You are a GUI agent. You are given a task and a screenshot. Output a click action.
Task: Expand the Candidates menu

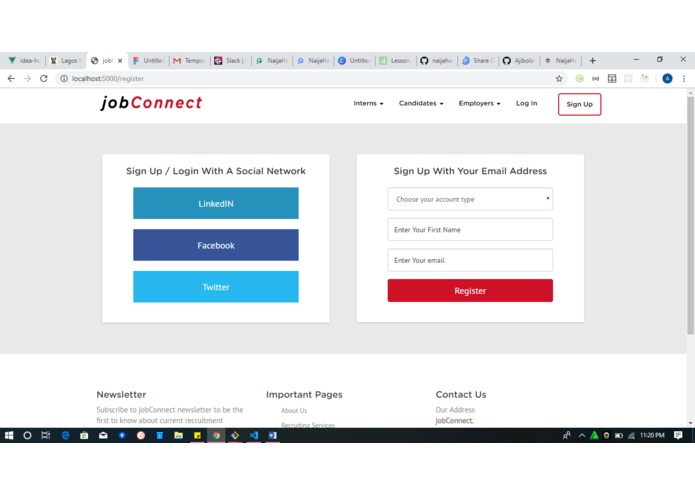(421, 103)
